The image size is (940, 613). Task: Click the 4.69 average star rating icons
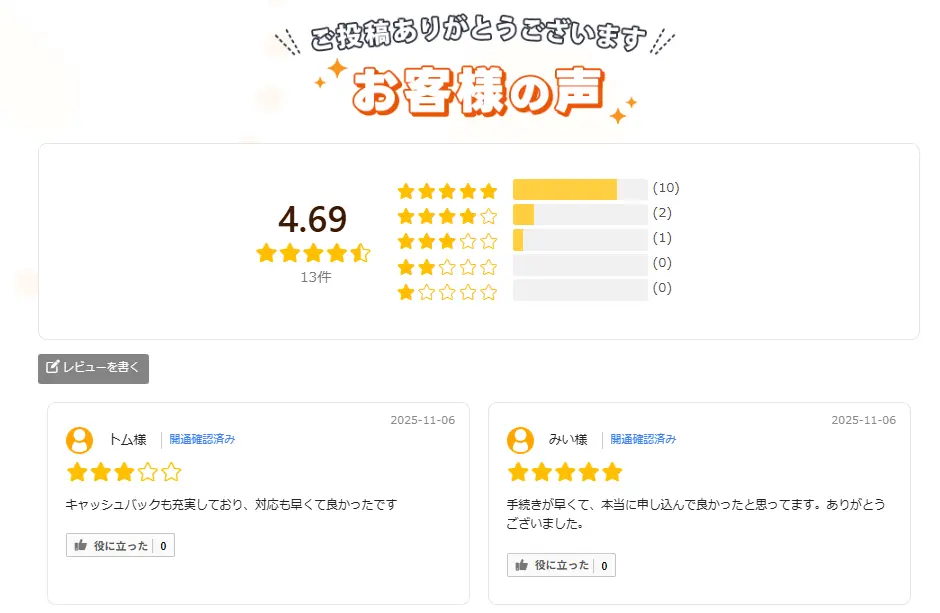tap(313, 253)
